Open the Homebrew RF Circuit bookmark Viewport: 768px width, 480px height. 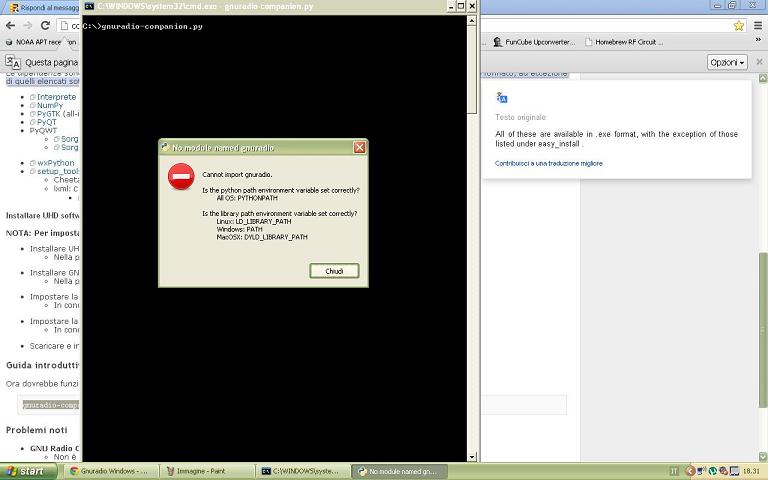(623, 42)
